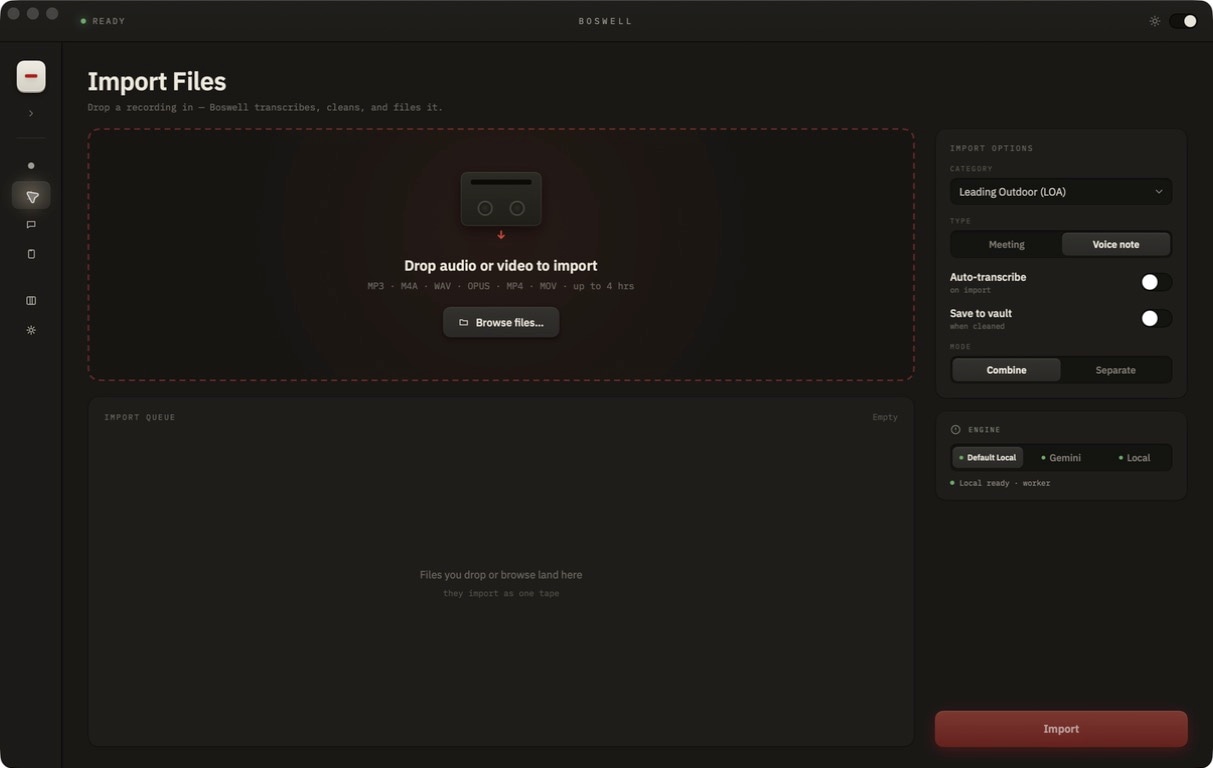1213x768 pixels.
Task: Open the Leading Outdoor (LOA) category dropdown
Action: pos(1061,191)
